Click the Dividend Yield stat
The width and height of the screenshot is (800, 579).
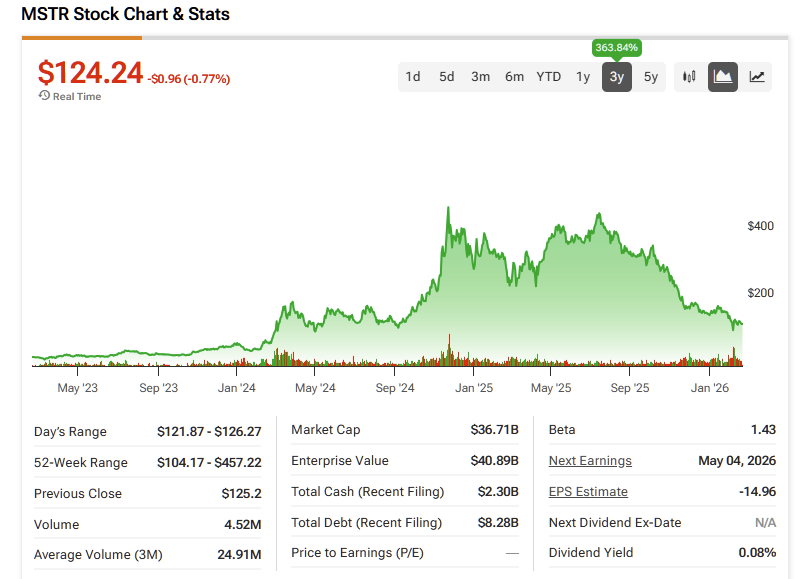591,552
